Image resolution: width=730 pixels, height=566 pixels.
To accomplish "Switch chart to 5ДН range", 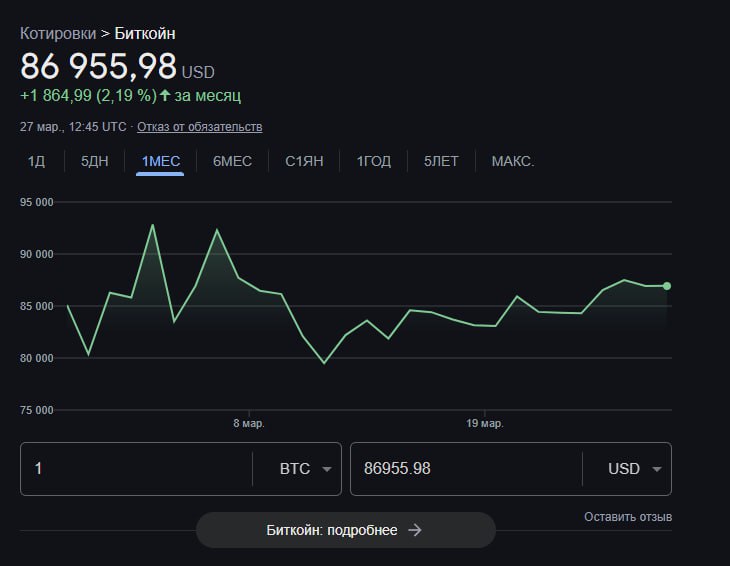I will [x=95, y=162].
